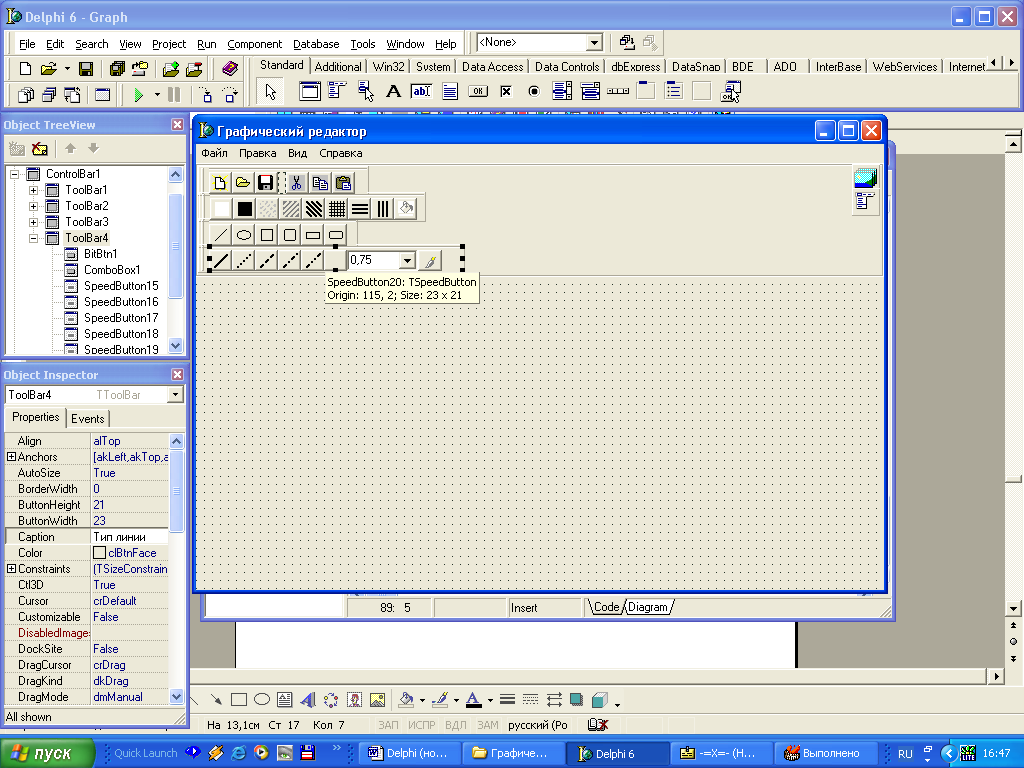This screenshot has height=768, width=1024.
Task: Select the vertical lines fill pattern
Action: click(x=383, y=208)
